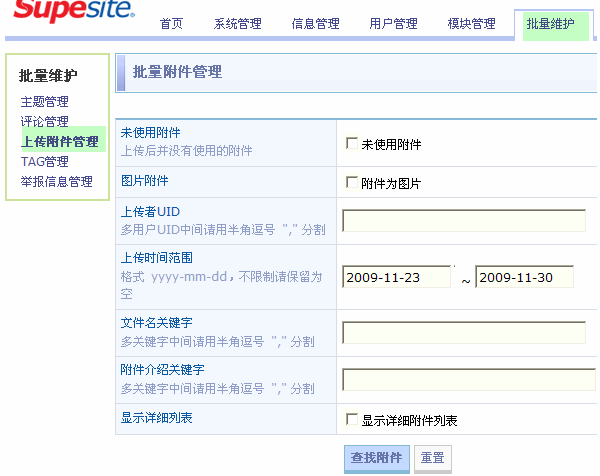Screen dimensions: 600x476
Task: Switch to 系统管理 tab
Action: (238, 24)
